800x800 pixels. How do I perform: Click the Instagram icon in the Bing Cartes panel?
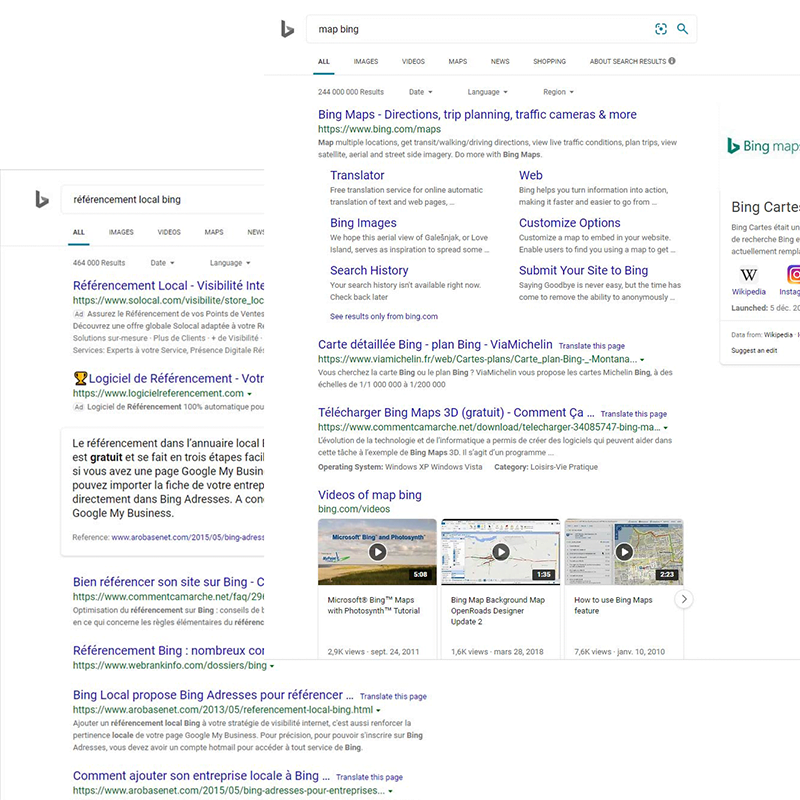pos(794,275)
